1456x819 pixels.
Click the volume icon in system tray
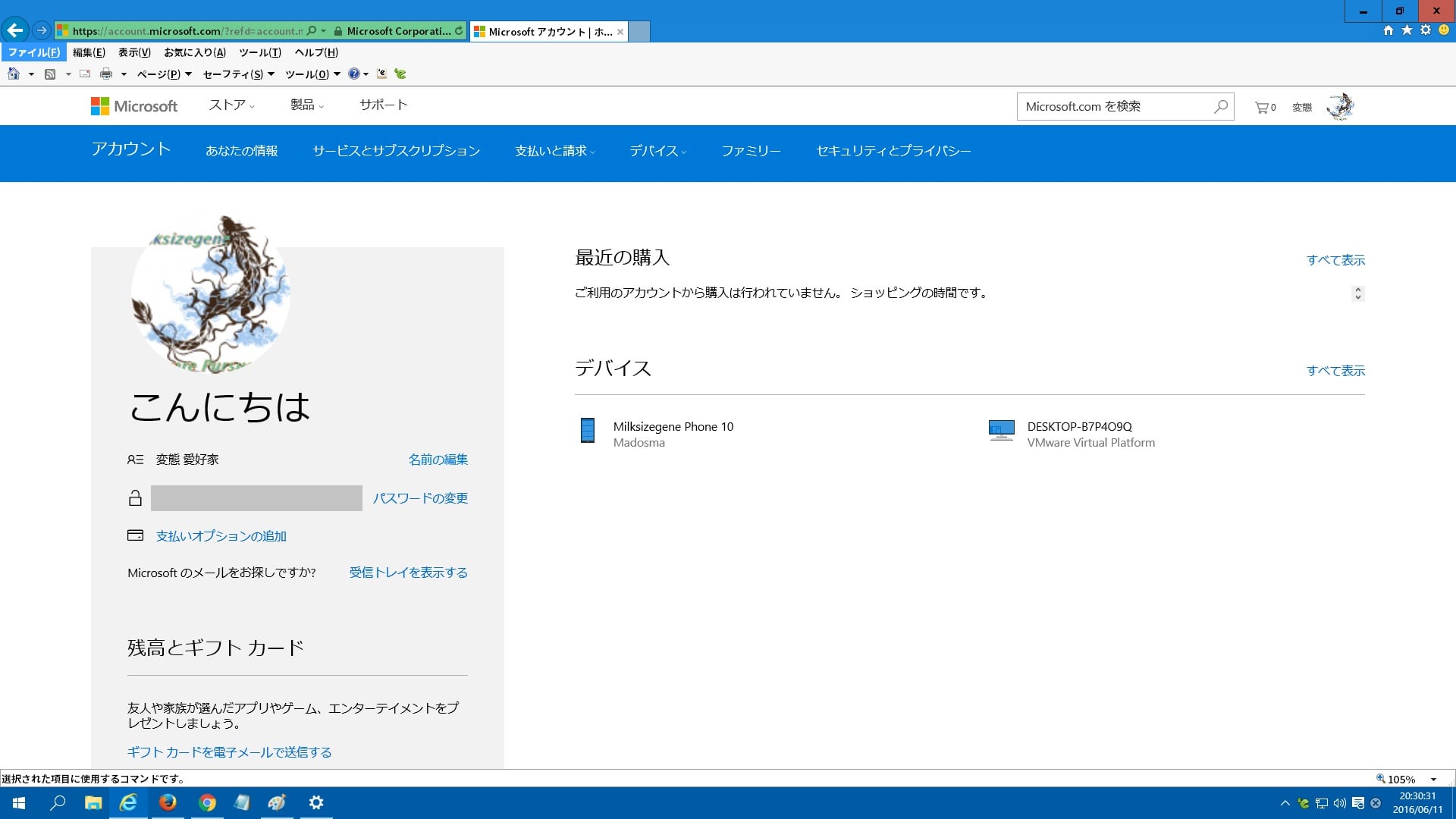click(x=1340, y=803)
